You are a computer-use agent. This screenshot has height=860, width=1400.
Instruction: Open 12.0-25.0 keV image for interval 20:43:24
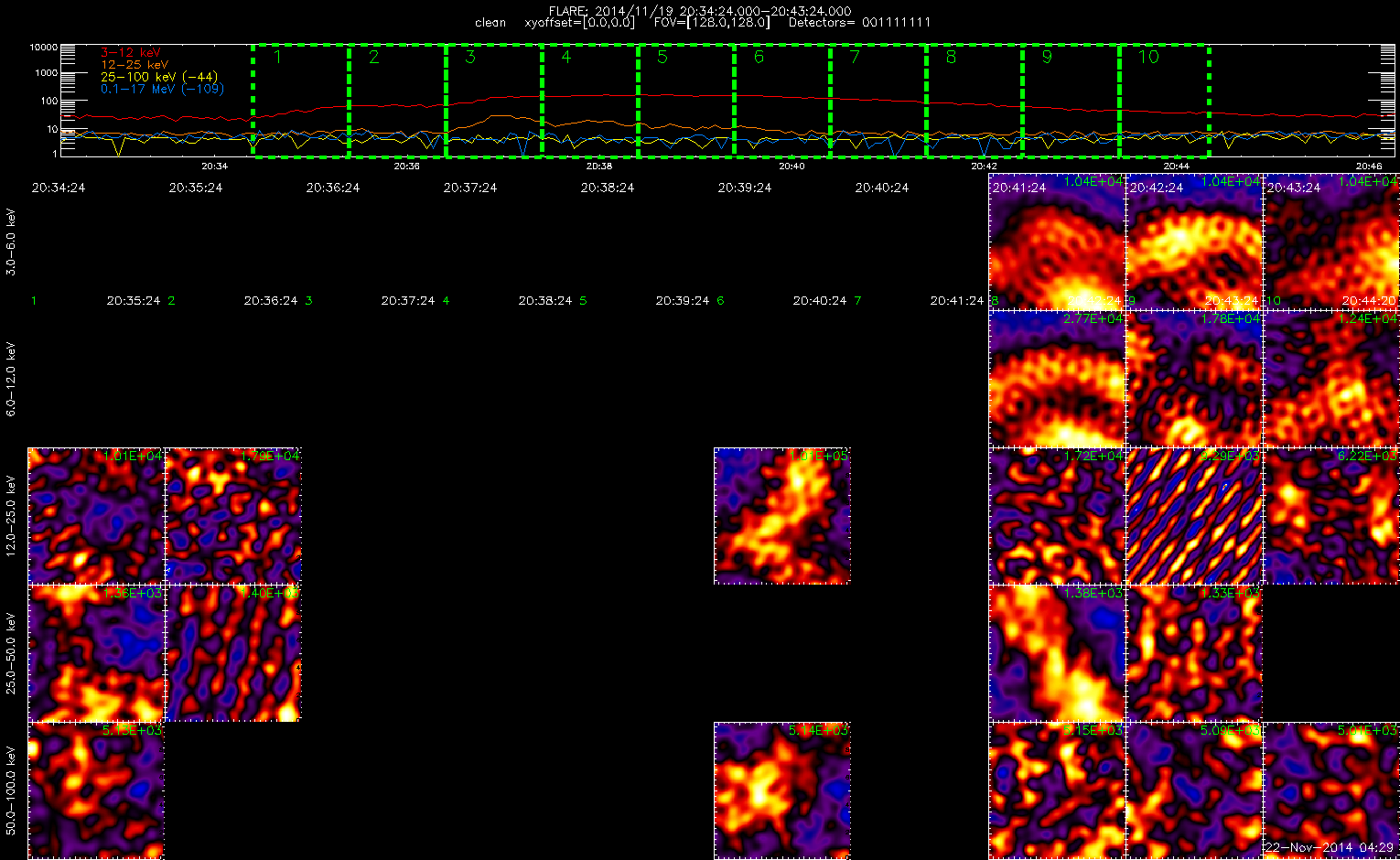pos(1331,516)
